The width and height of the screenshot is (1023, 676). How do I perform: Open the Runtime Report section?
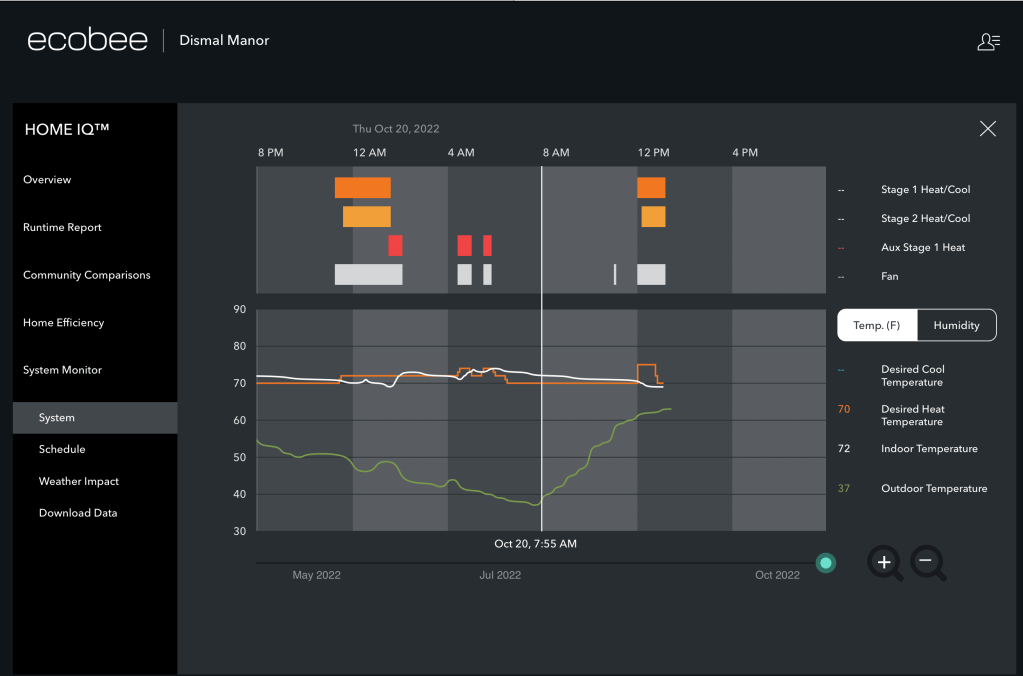pyautogui.click(x=62, y=228)
